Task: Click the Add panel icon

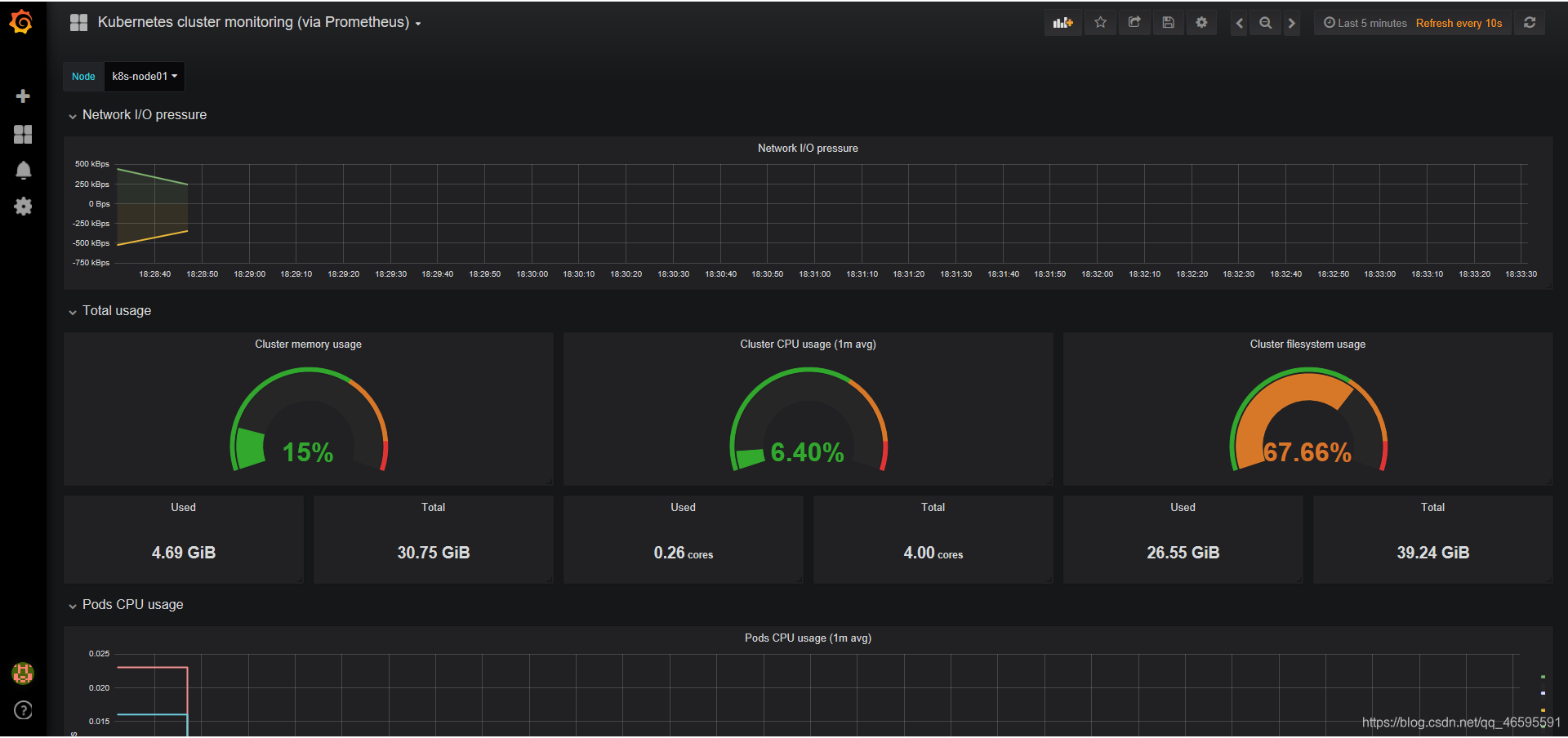Action: point(1062,23)
